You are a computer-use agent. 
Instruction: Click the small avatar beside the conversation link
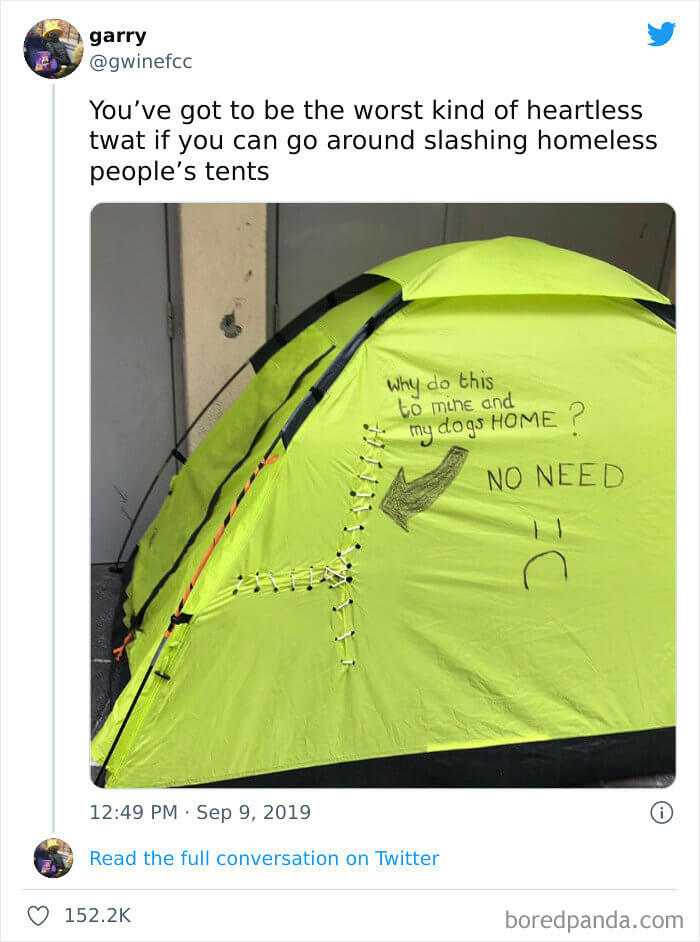click(x=53, y=858)
